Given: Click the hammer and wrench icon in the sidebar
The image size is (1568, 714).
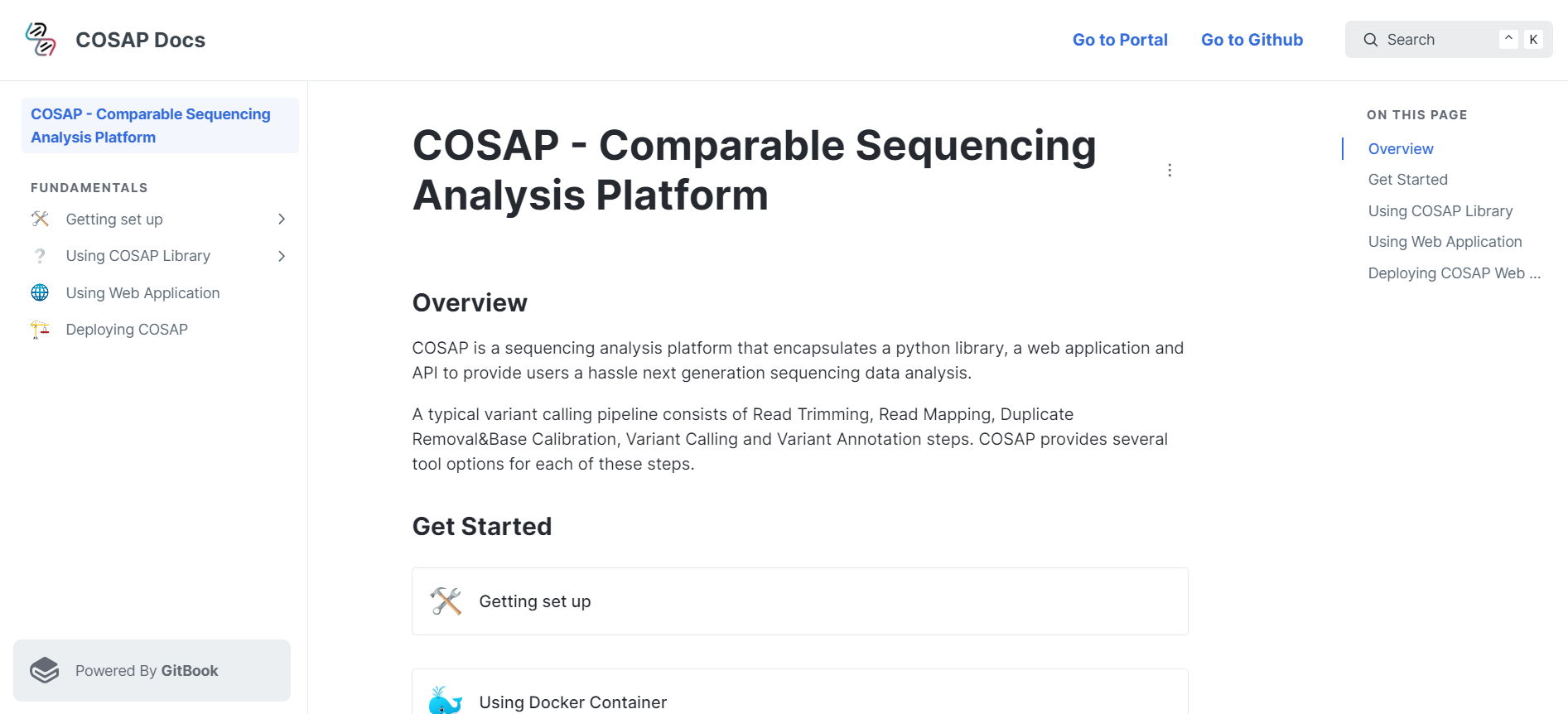Looking at the screenshot, I should [40, 219].
